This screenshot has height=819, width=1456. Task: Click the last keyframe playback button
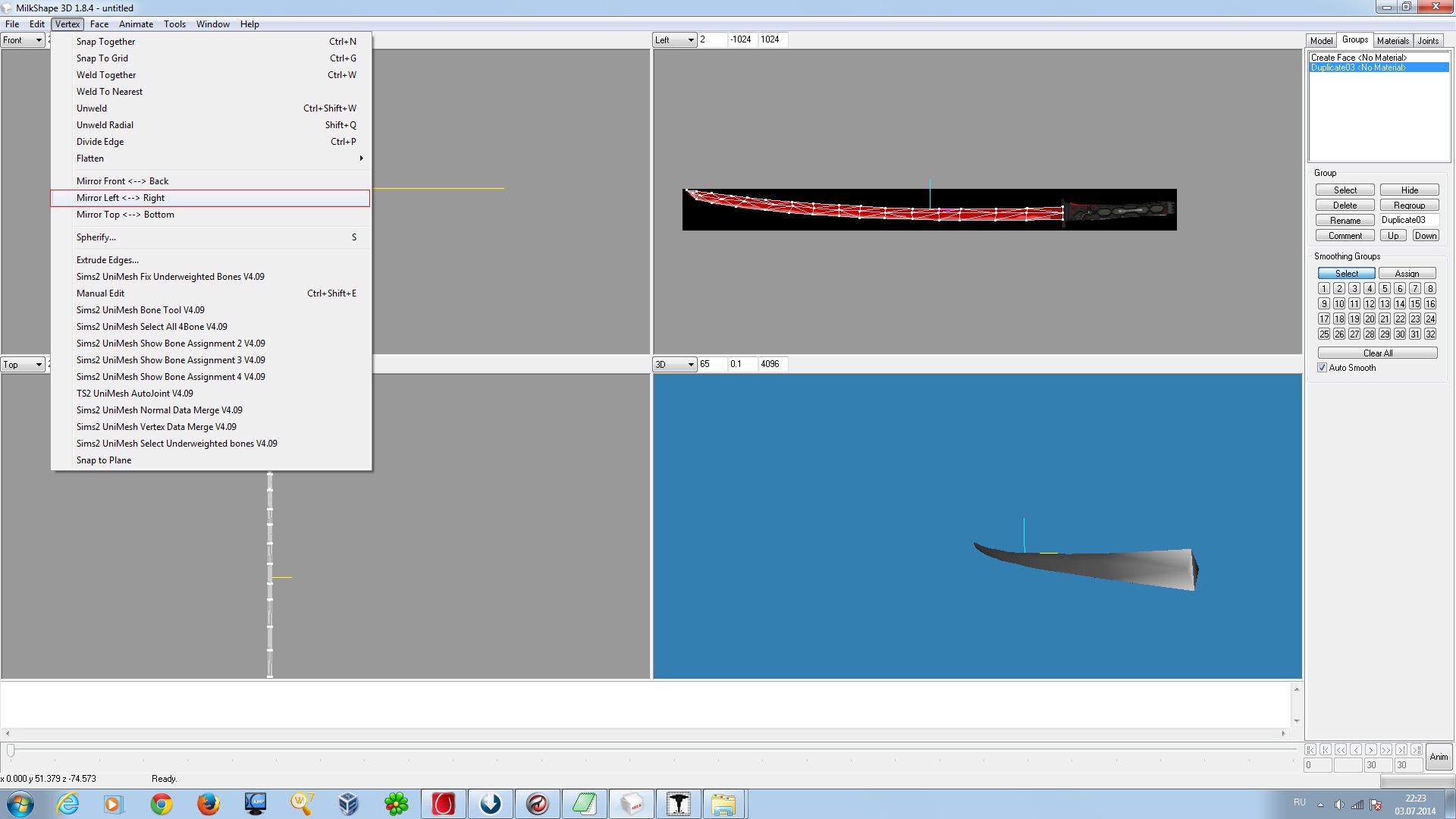click(1417, 749)
